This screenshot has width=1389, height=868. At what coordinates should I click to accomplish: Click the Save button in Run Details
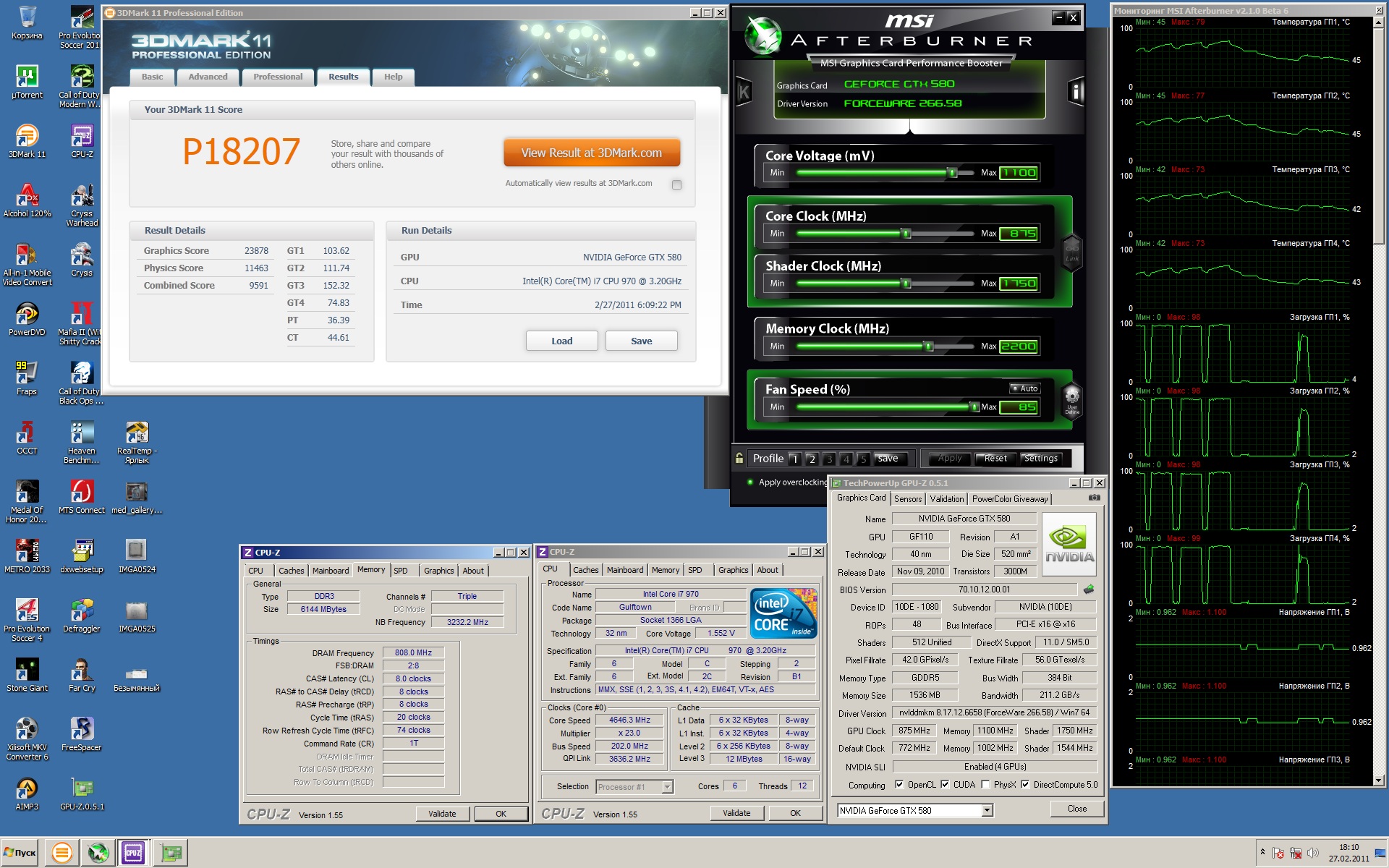[642, 341]
